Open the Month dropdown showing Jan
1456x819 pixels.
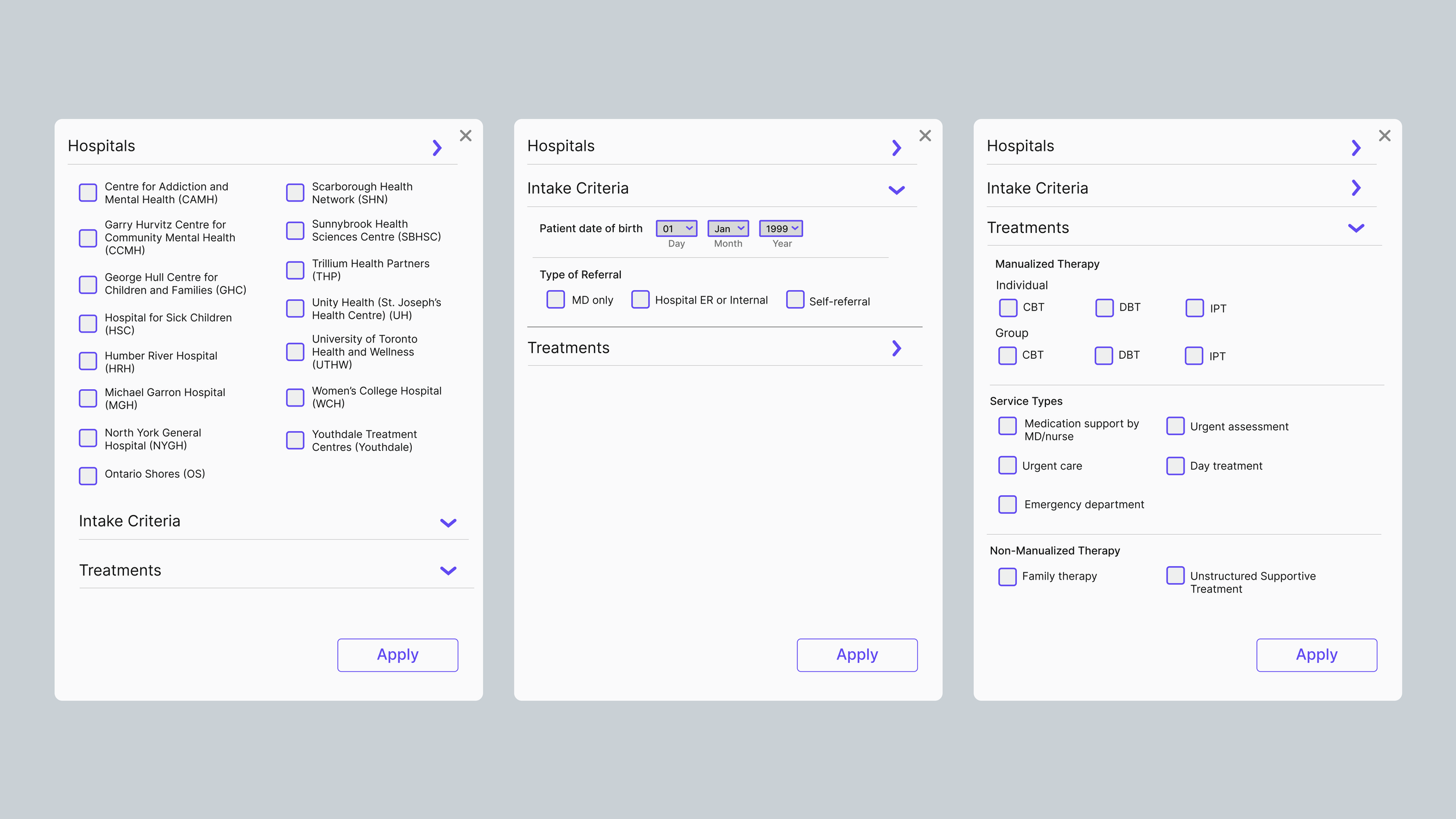[728, 228]
